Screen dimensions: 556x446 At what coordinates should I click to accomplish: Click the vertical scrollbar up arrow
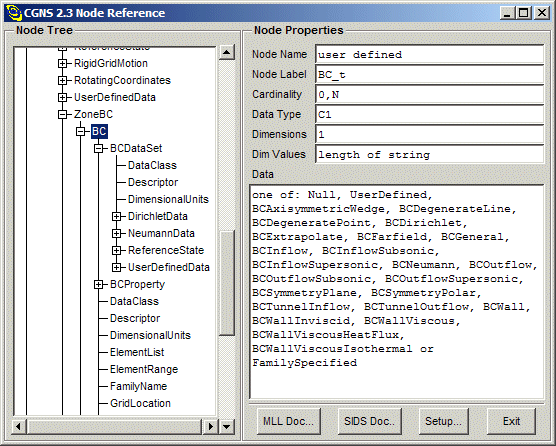pos(227,53)
